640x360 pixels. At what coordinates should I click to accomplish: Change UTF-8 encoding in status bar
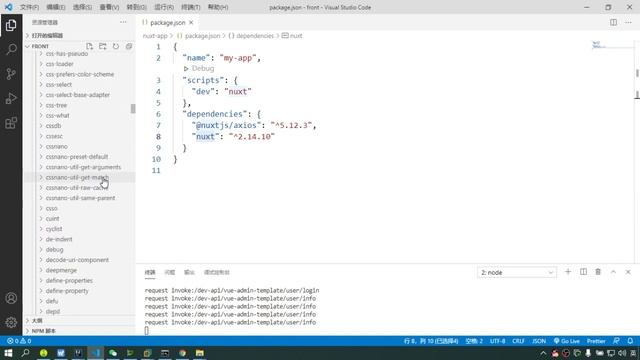tap(497, 341)
